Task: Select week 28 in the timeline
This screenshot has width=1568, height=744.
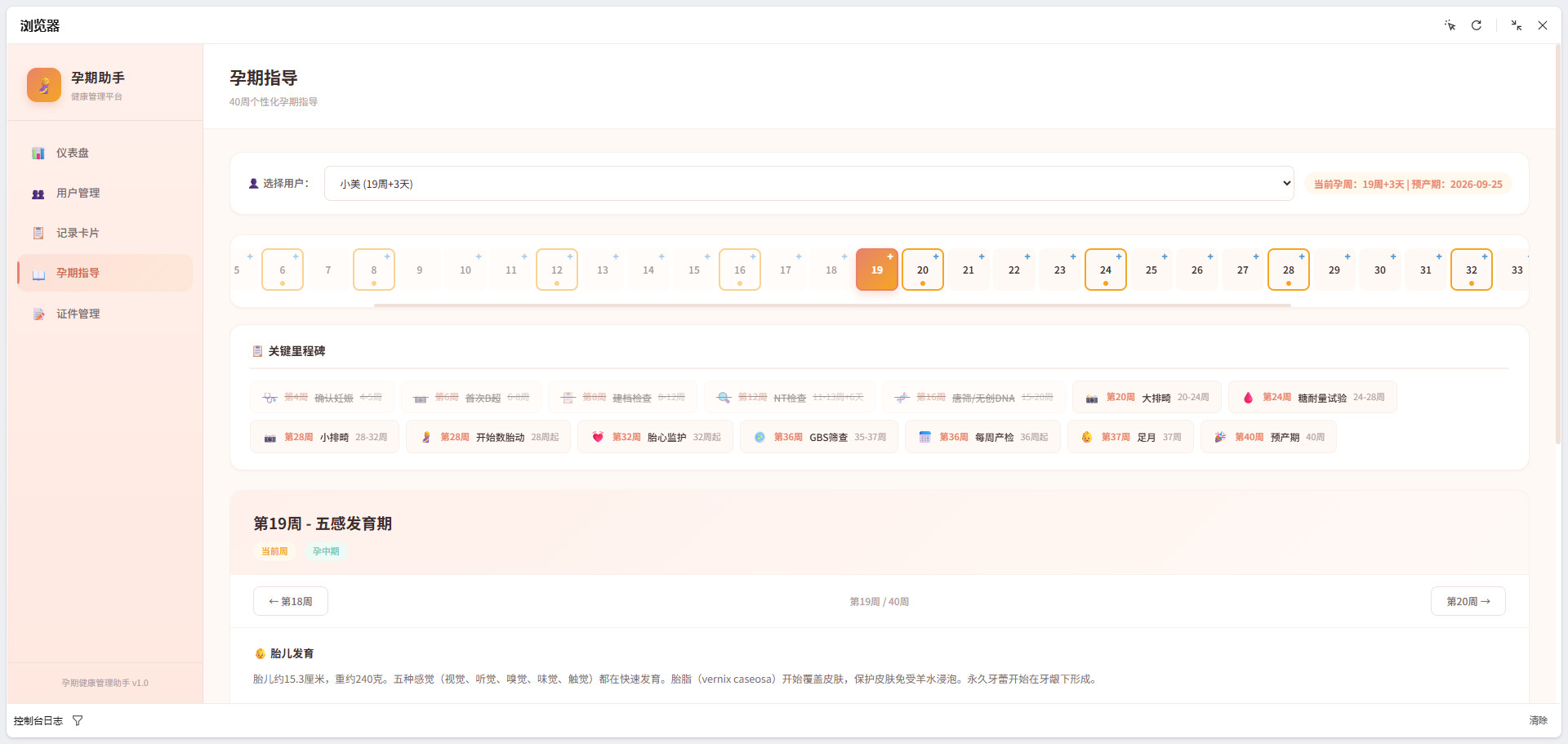Action: 1288,270
